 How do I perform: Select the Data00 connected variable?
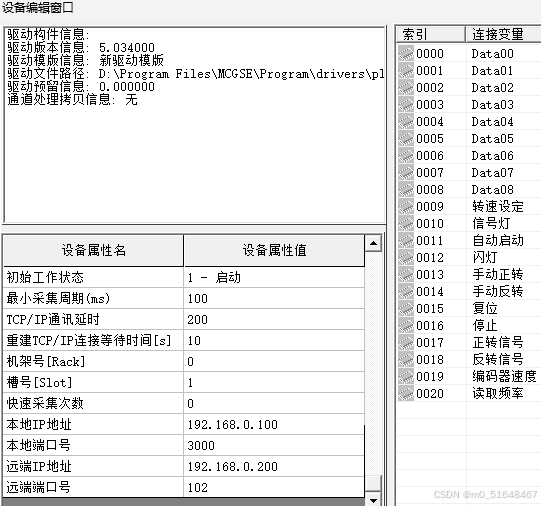point(492,54)
